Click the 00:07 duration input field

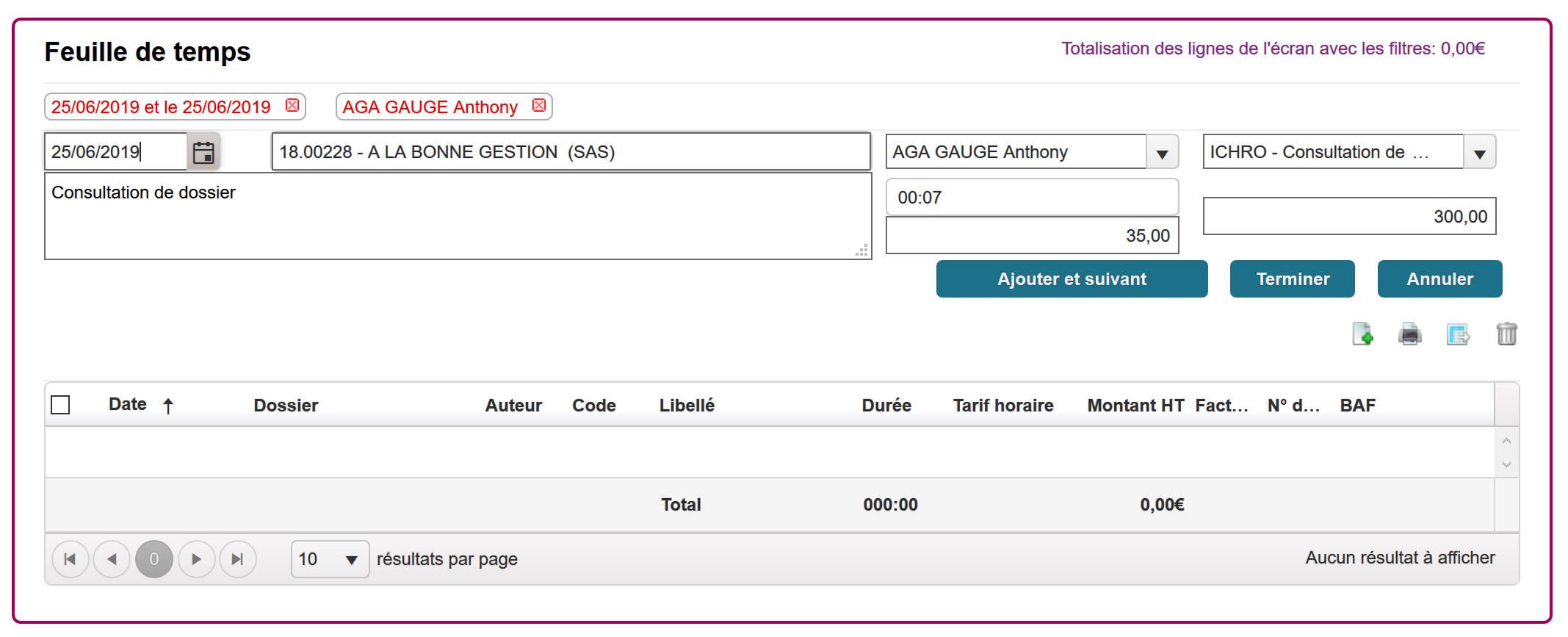[x=1032, y=197]
